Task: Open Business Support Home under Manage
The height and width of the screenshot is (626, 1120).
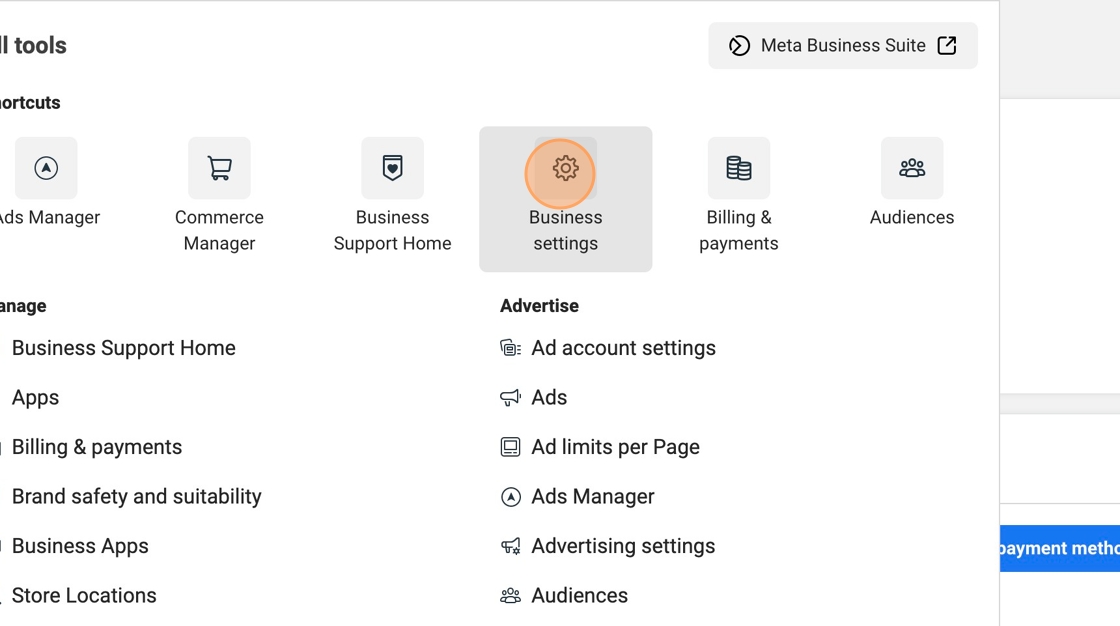Action: tap(123, 348)
